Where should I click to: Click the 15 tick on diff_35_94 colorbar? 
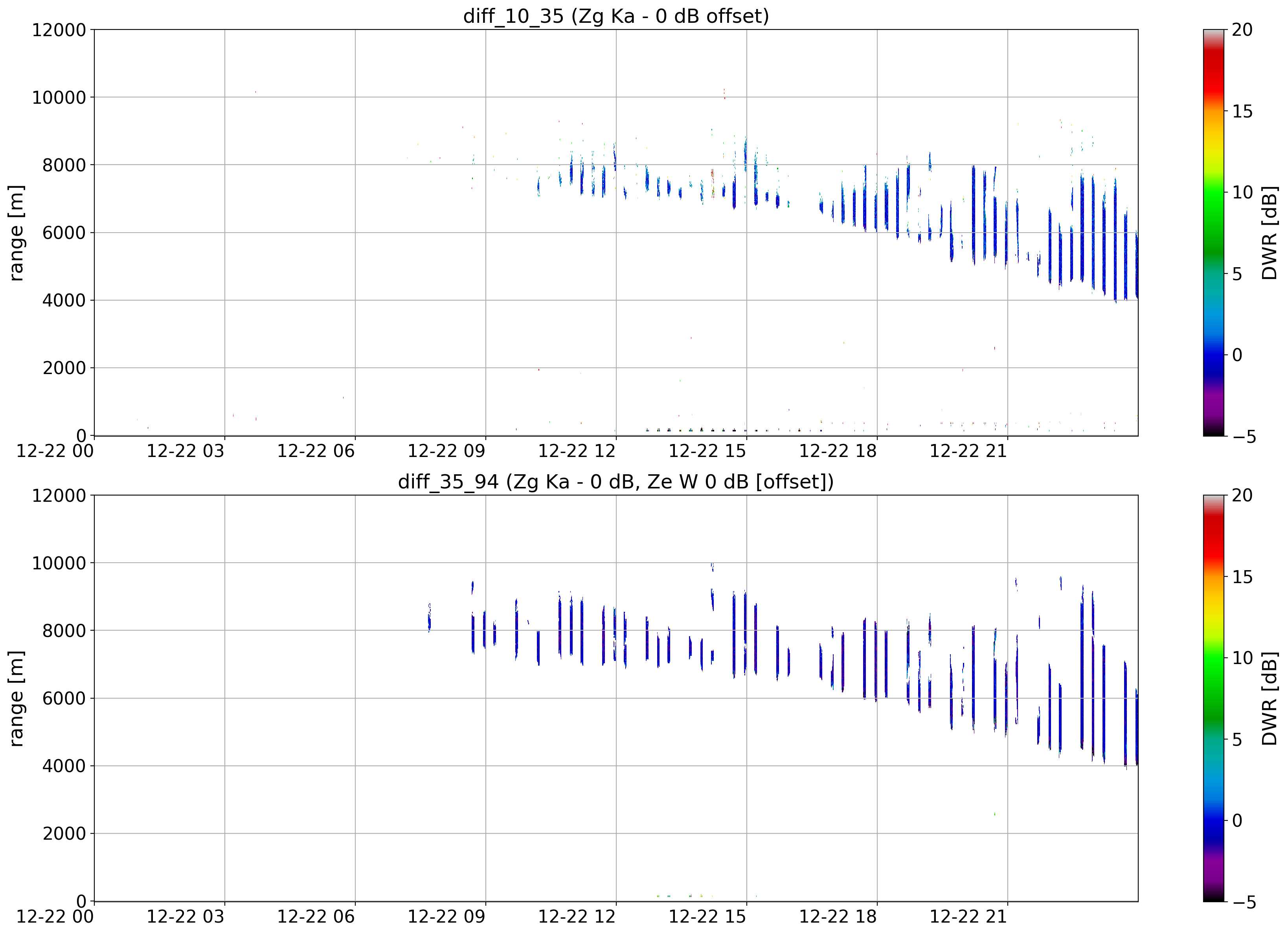pos(1242,577)
